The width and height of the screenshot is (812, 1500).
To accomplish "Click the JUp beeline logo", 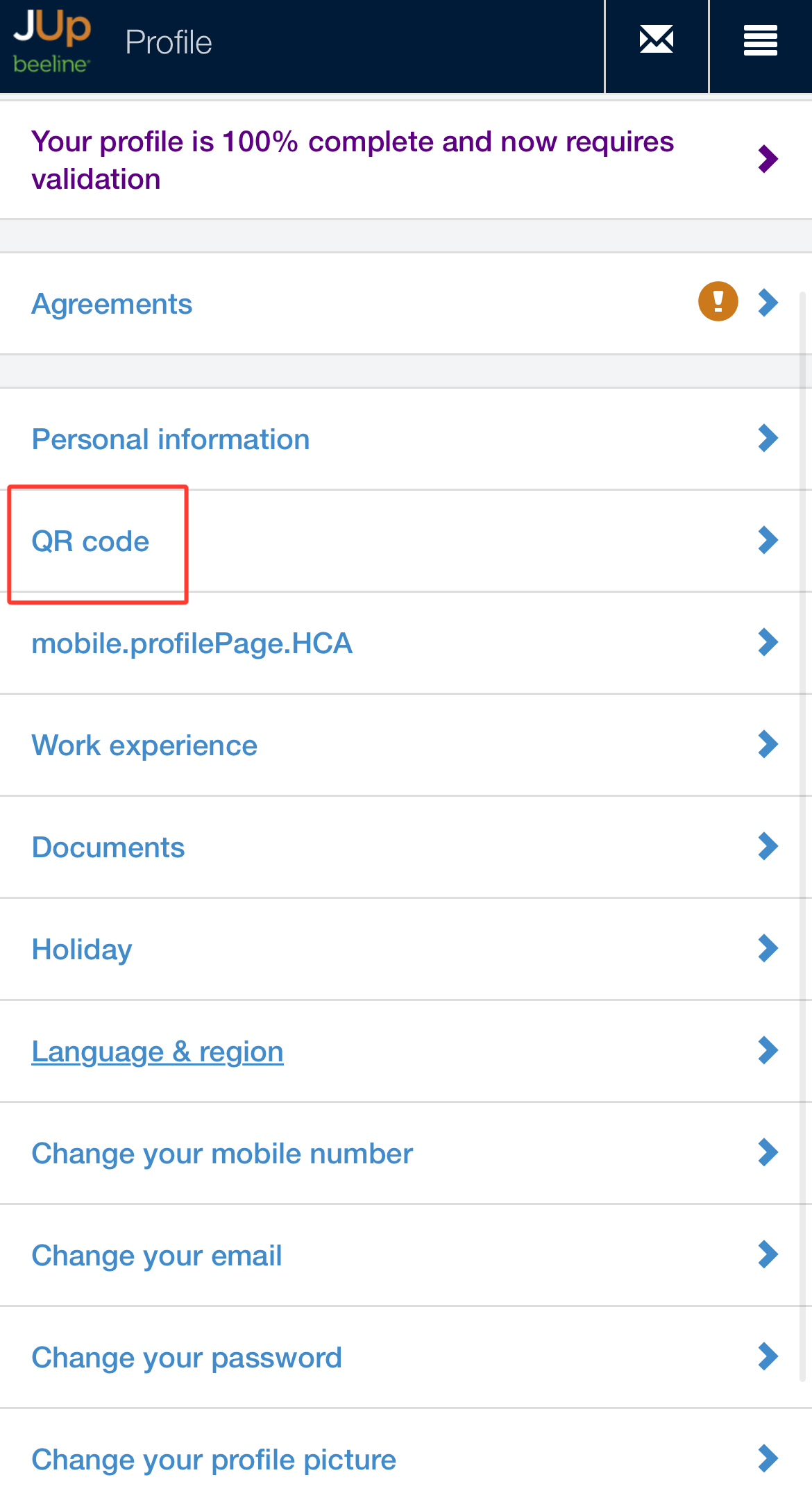I will [x=52, y=42].
